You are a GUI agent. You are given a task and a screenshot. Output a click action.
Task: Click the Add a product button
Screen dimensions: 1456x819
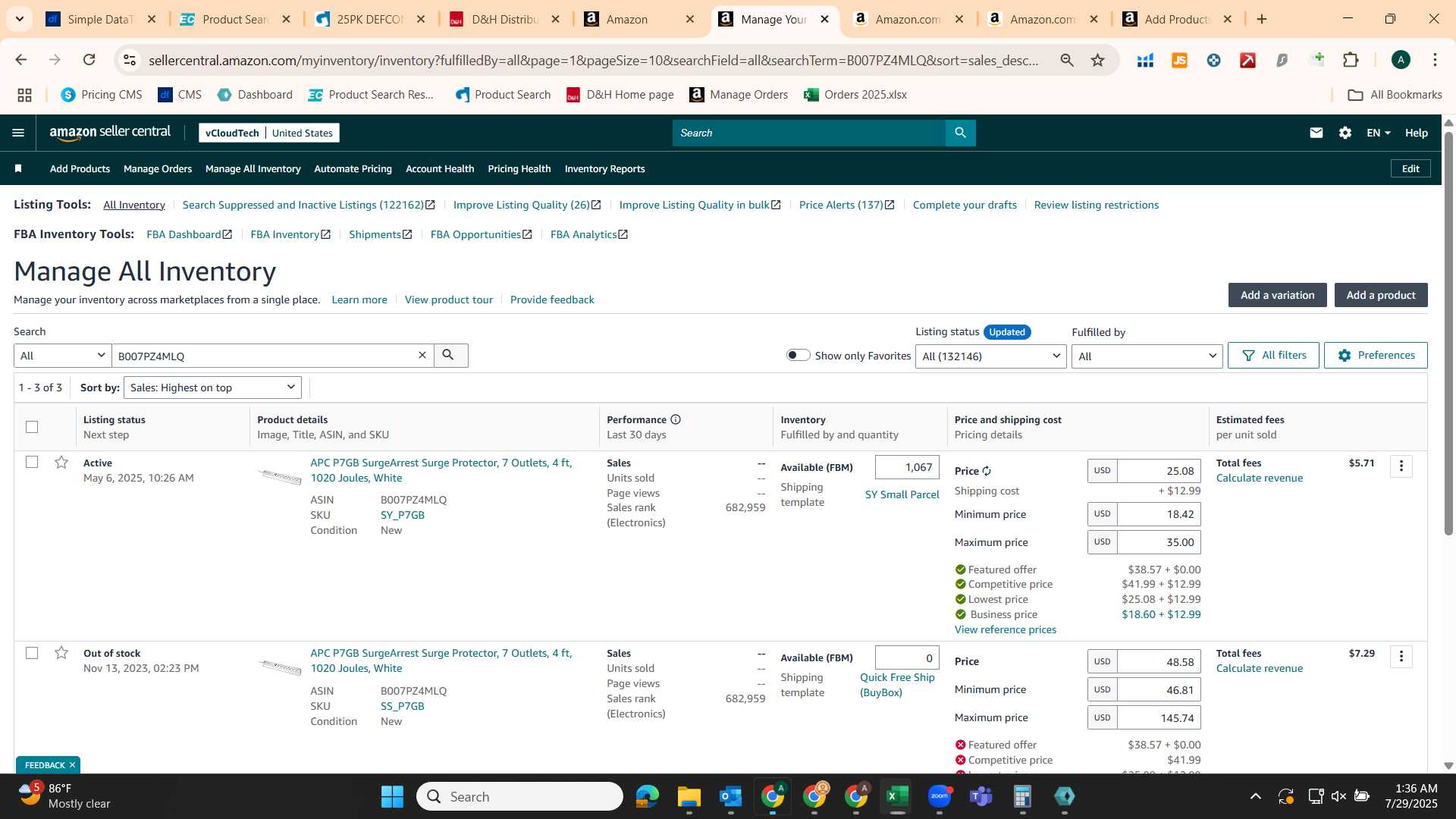pyautogui.click(x=1381, y=295)
